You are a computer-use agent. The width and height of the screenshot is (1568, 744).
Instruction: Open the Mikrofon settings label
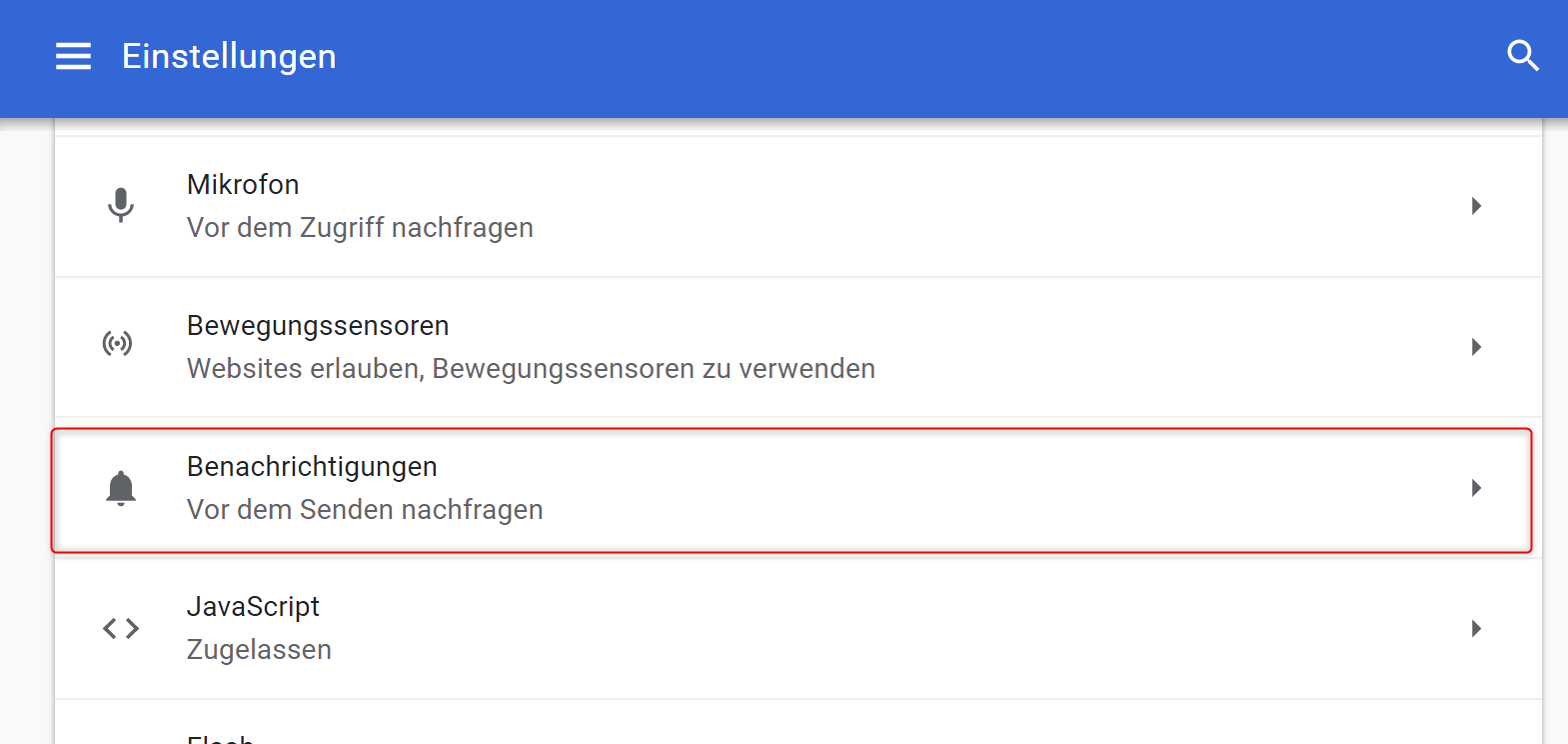243,185
